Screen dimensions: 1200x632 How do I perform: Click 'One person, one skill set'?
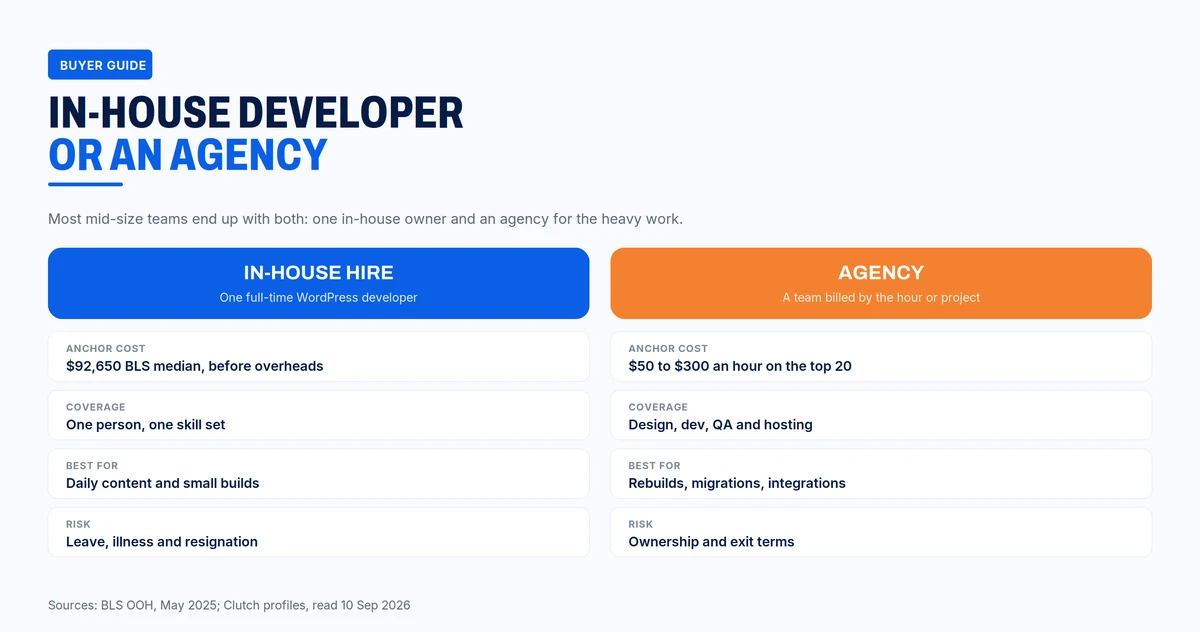coord(146,425)
